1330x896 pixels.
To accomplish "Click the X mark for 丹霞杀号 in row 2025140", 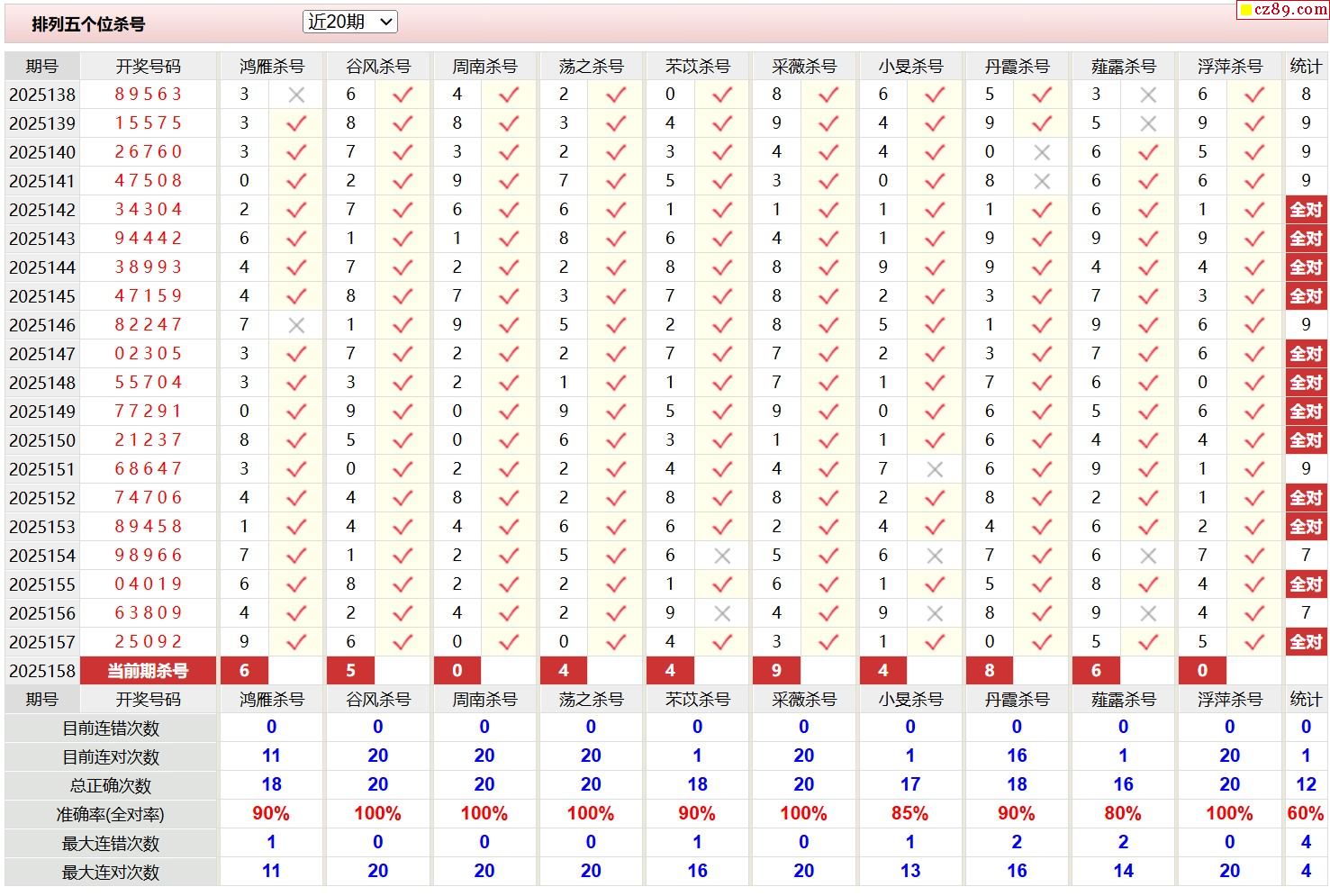I will click(x=1042, y=152).
